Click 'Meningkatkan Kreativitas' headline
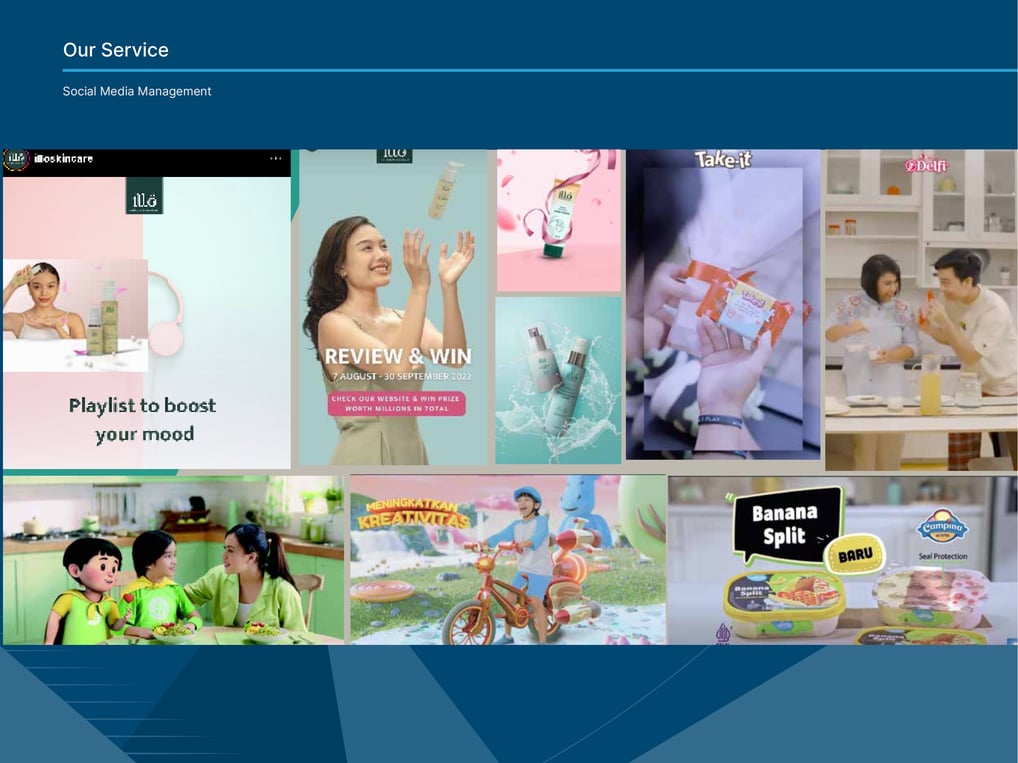The width and height of the screenshot is (1018, 763). tap(412, 513)
